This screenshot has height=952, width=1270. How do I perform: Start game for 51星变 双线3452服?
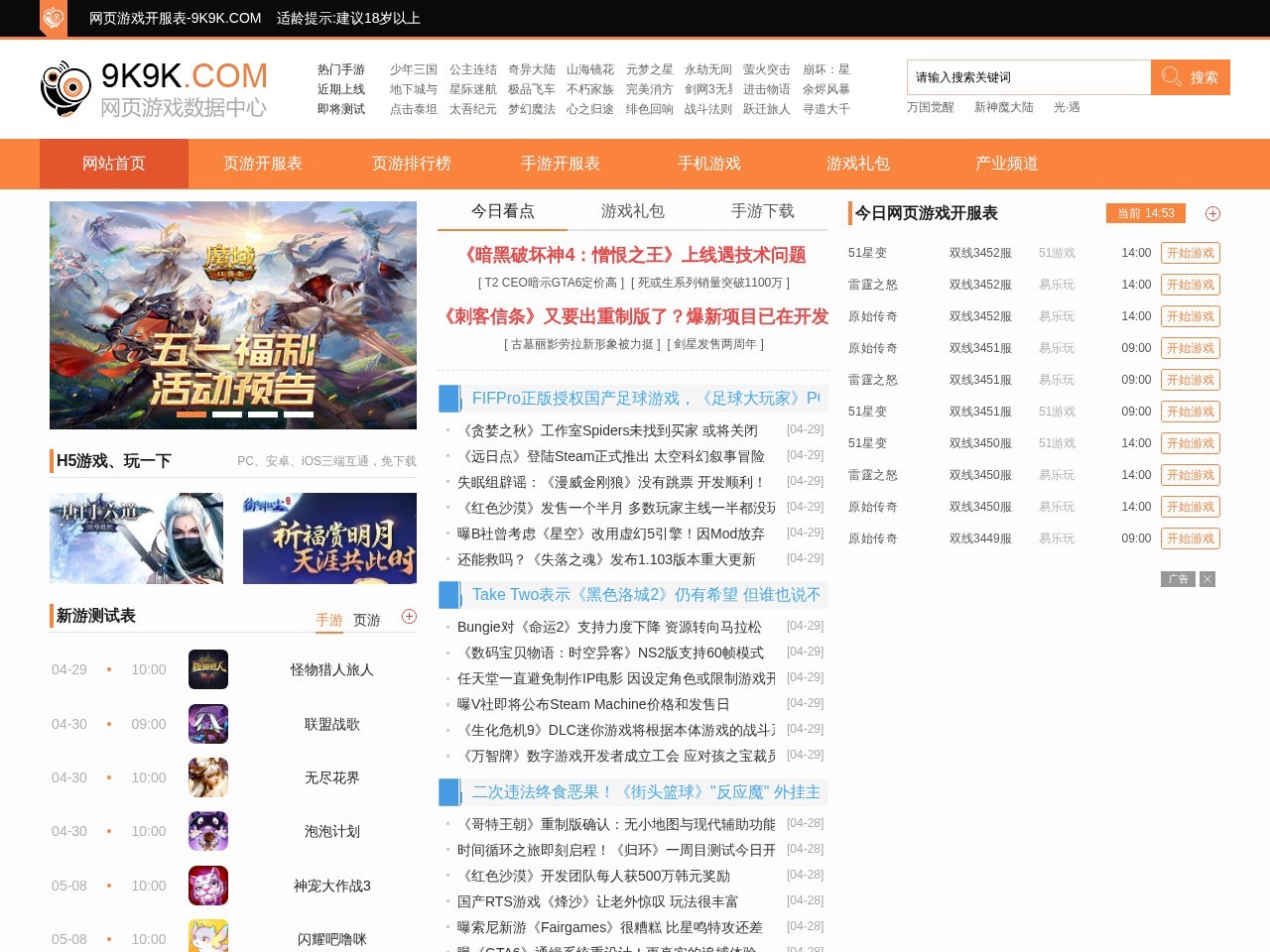pyautogui.click(x=1191, y=253)
